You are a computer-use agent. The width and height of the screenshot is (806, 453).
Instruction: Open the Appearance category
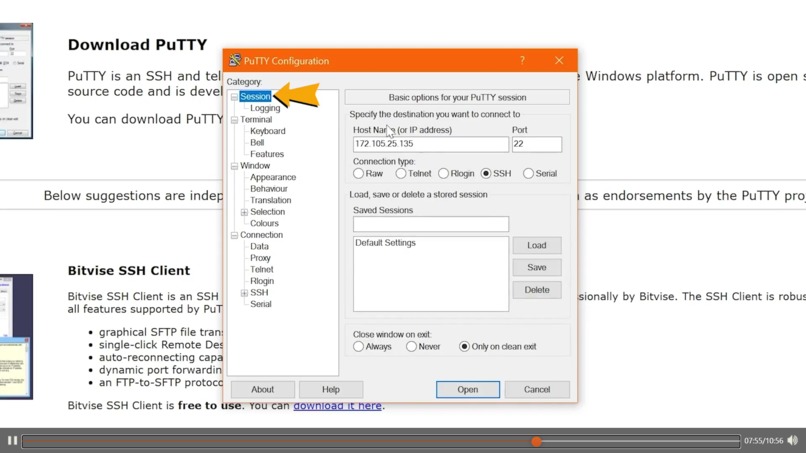pos(273,177)
